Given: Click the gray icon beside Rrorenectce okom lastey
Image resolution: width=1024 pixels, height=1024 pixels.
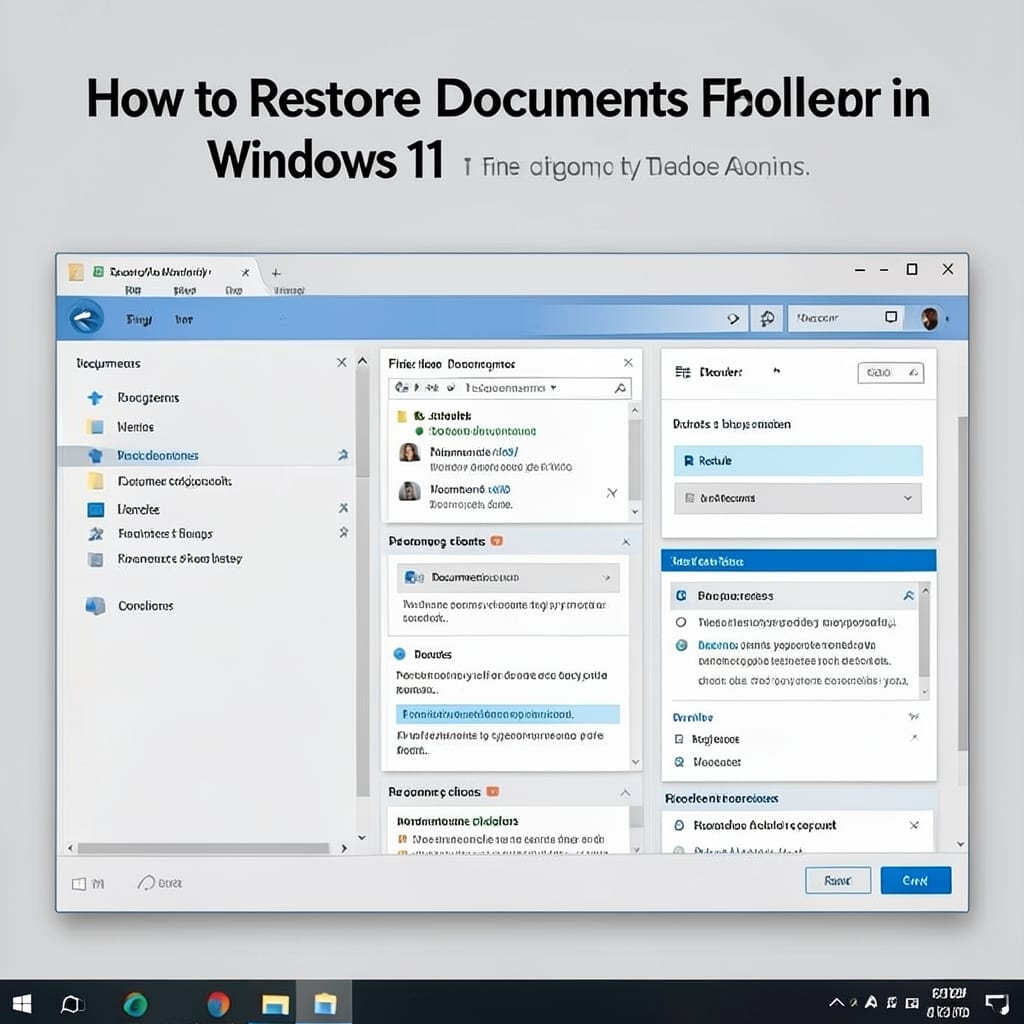Looking at the screenshot, I should 95,559.
